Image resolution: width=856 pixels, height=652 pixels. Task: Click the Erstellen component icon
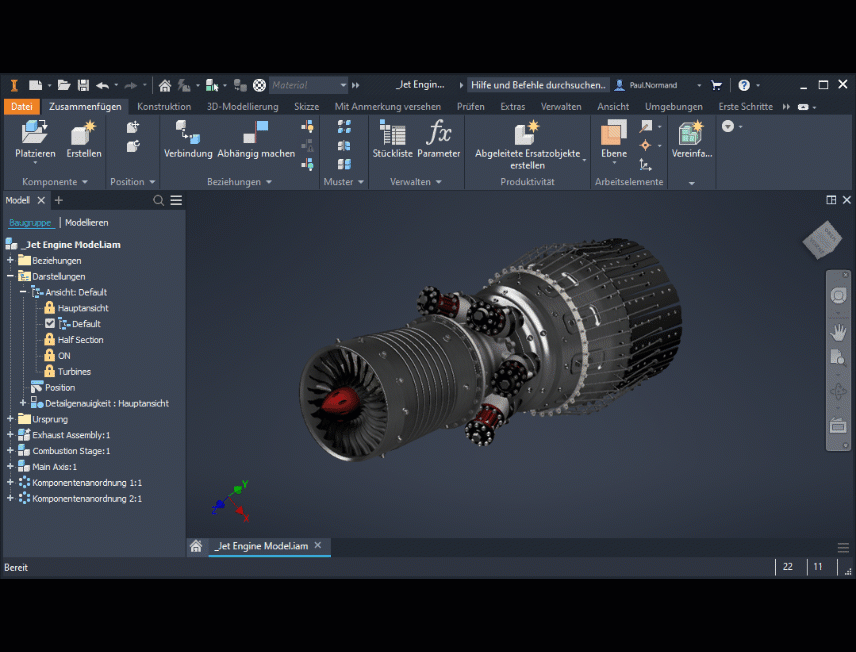[84, 133]
